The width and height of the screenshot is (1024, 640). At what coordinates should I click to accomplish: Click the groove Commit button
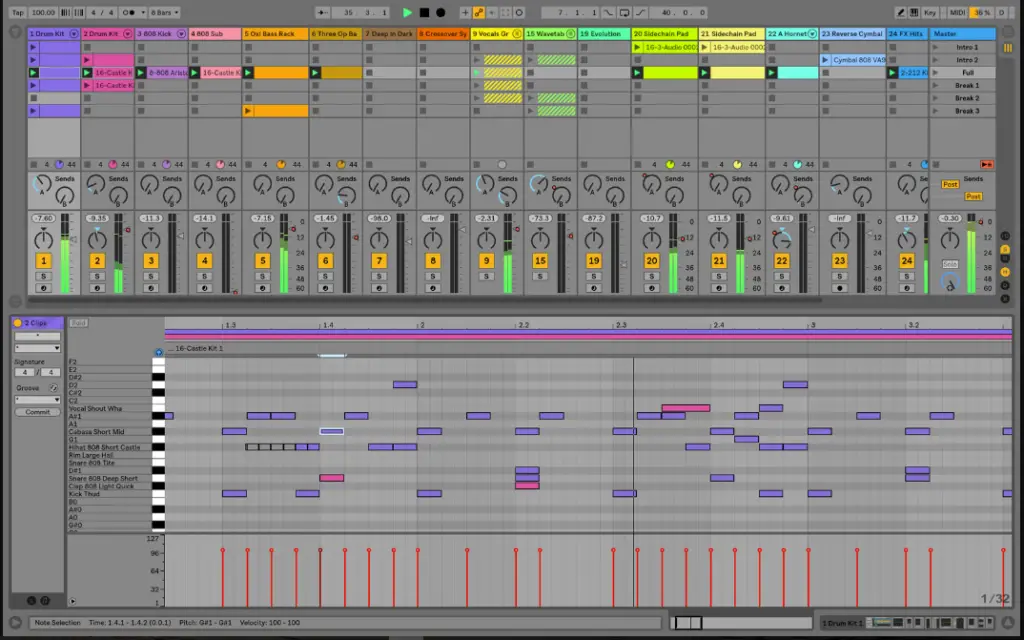tap(37, 412)
